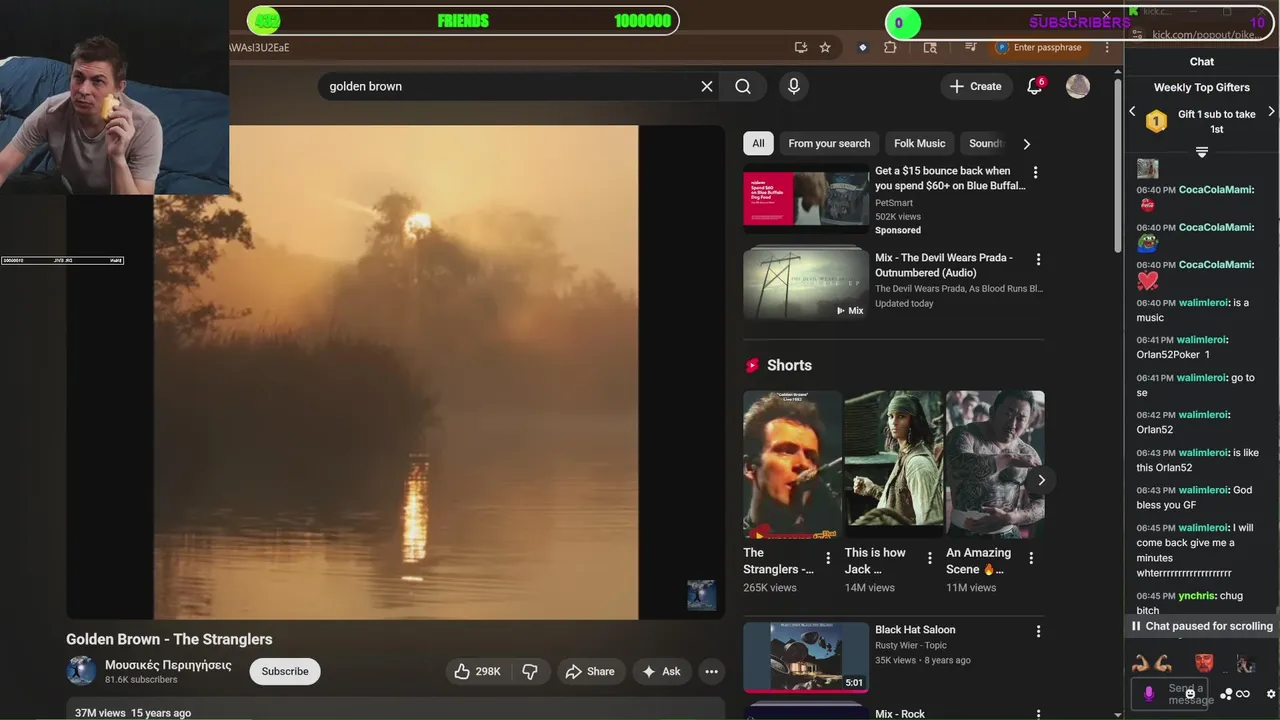
Task: Click the Create button
Action: 976,86
